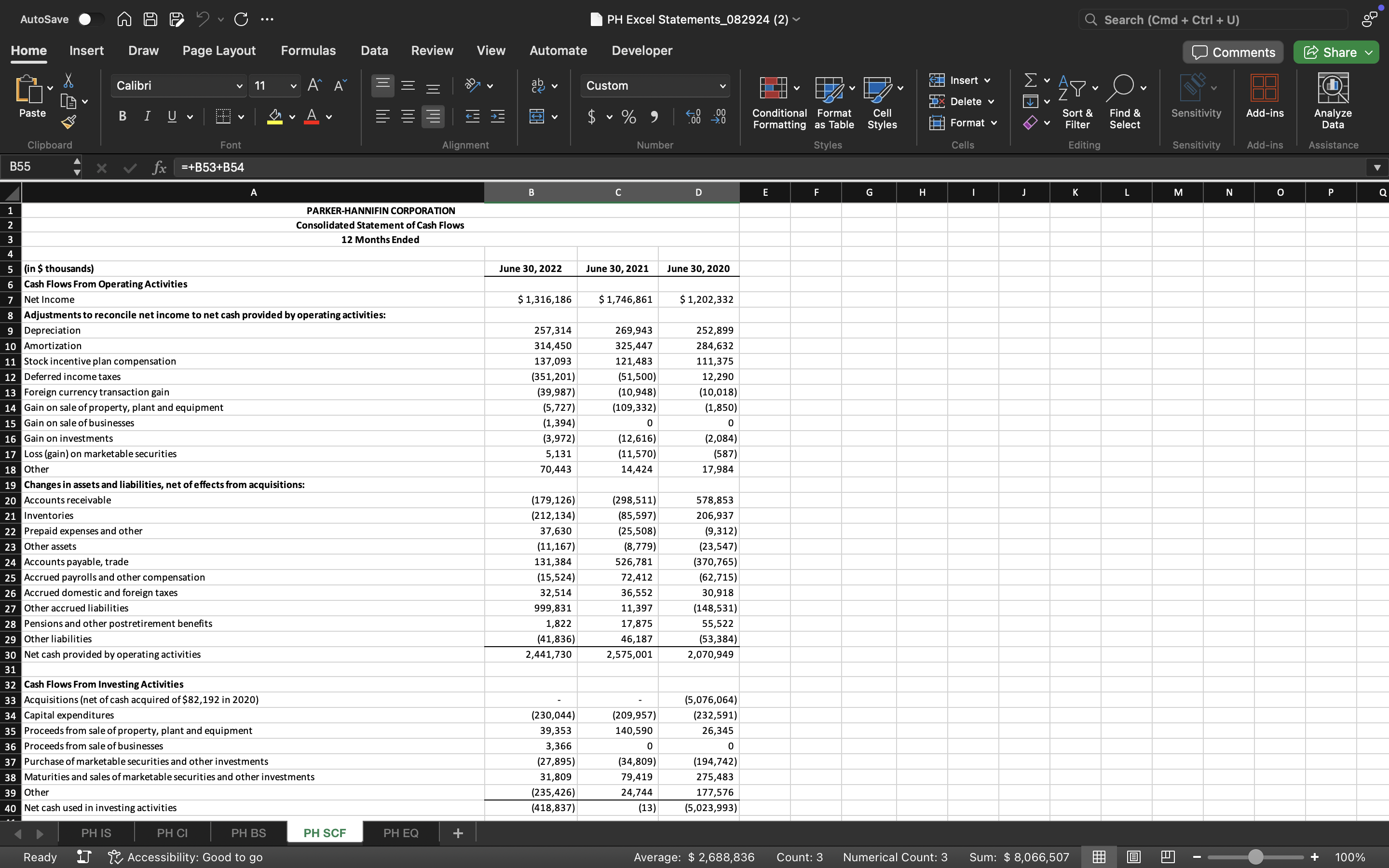Open the font name dropdown showing Calibri

(239, 86)
